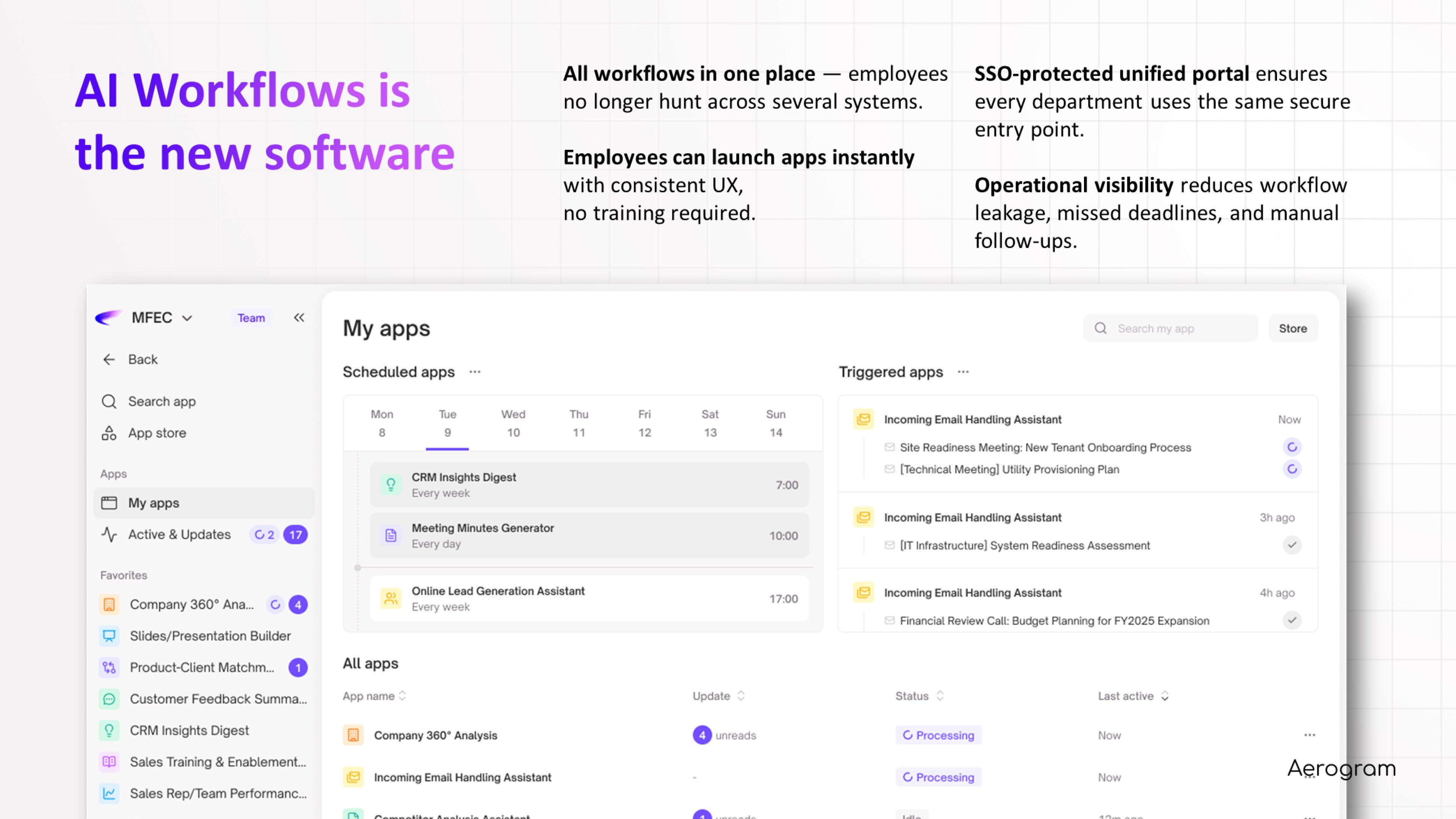Click the checkmark on System Readiness Assessment
This screenshot has width=1456, height=819.
click(1291, 545)
